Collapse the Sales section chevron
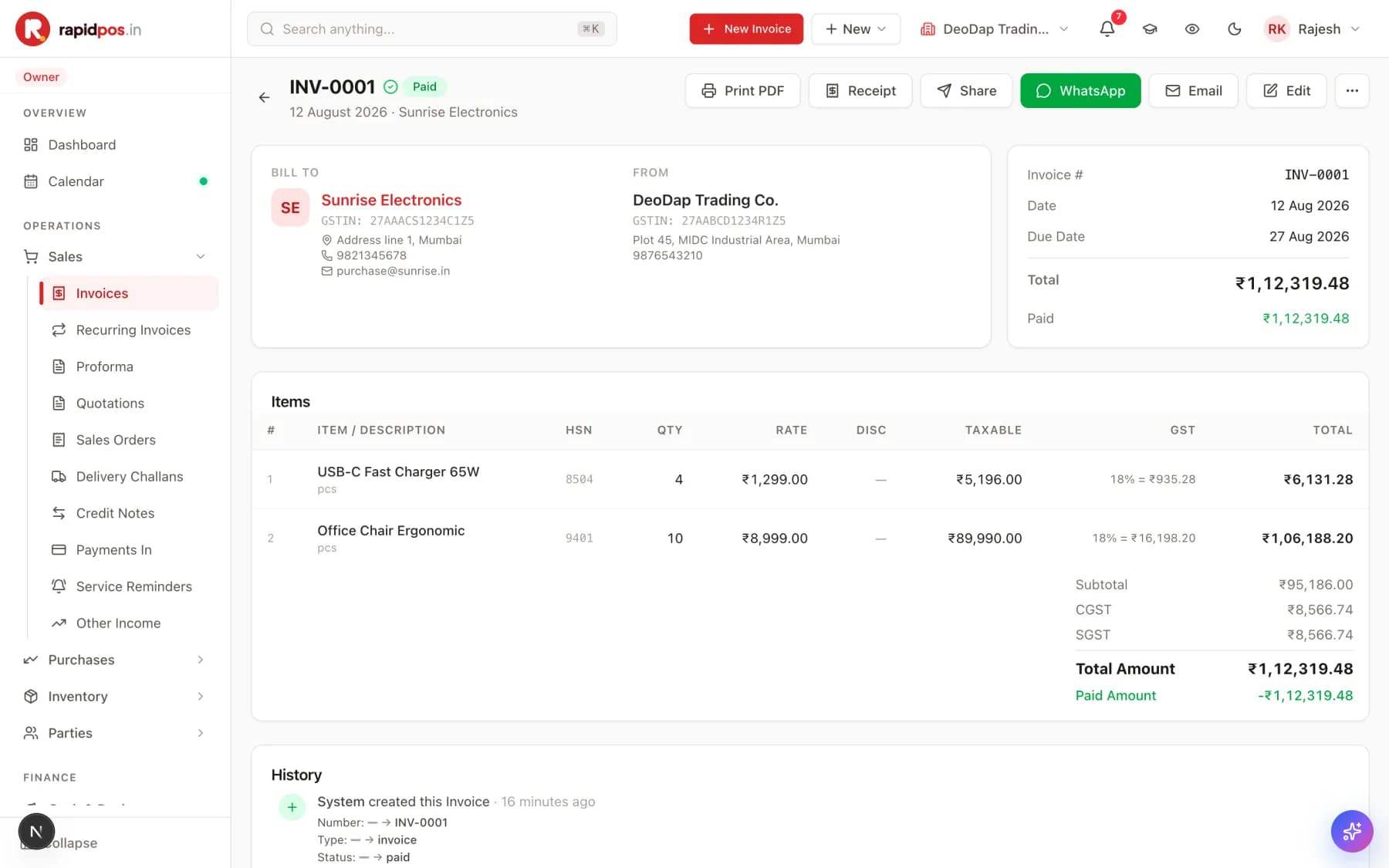 (201, 256)
